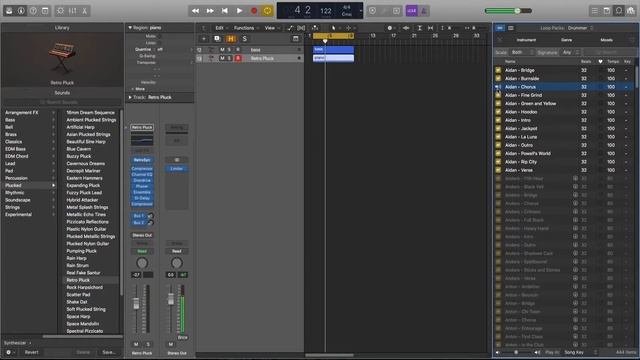Click the global Solo S button in track header
The height and width of the screenshot is (360, 640).
pos(244,39)
